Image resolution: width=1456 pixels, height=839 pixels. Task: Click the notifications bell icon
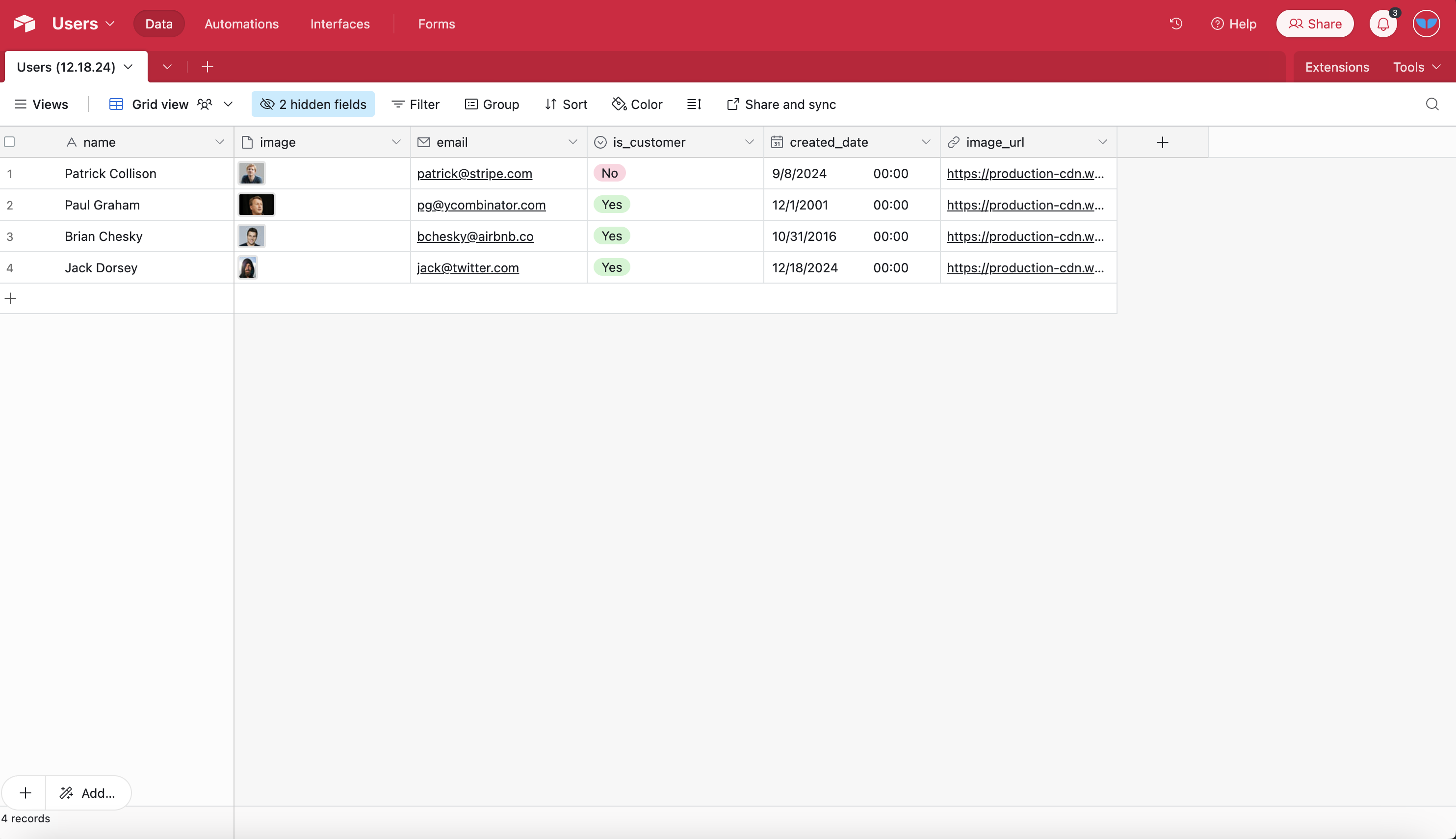[1383, 24]
